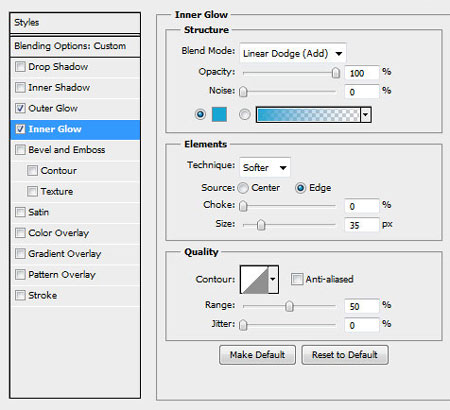Enable the Pattern Overlay checkbox
Image resolution: width=450 pixels, height=410 pixels.
point(20,274)
